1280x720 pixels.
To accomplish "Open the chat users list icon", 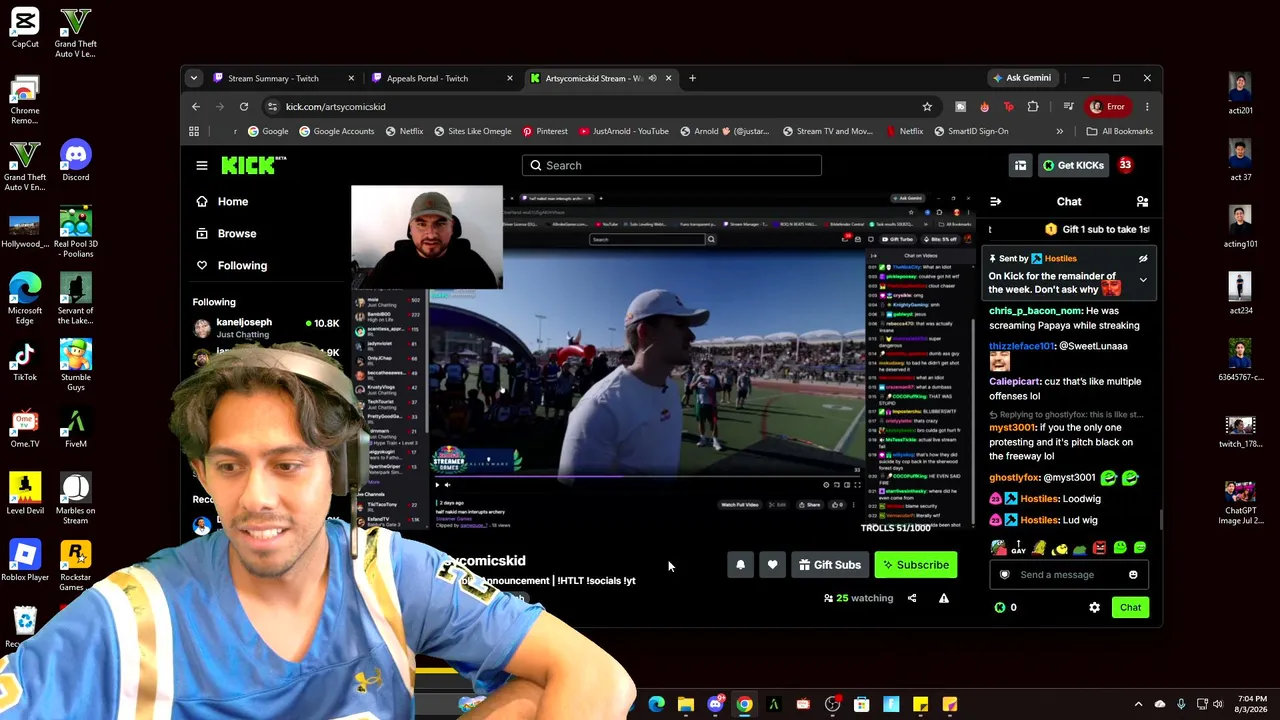I will tap(1142, 202).
